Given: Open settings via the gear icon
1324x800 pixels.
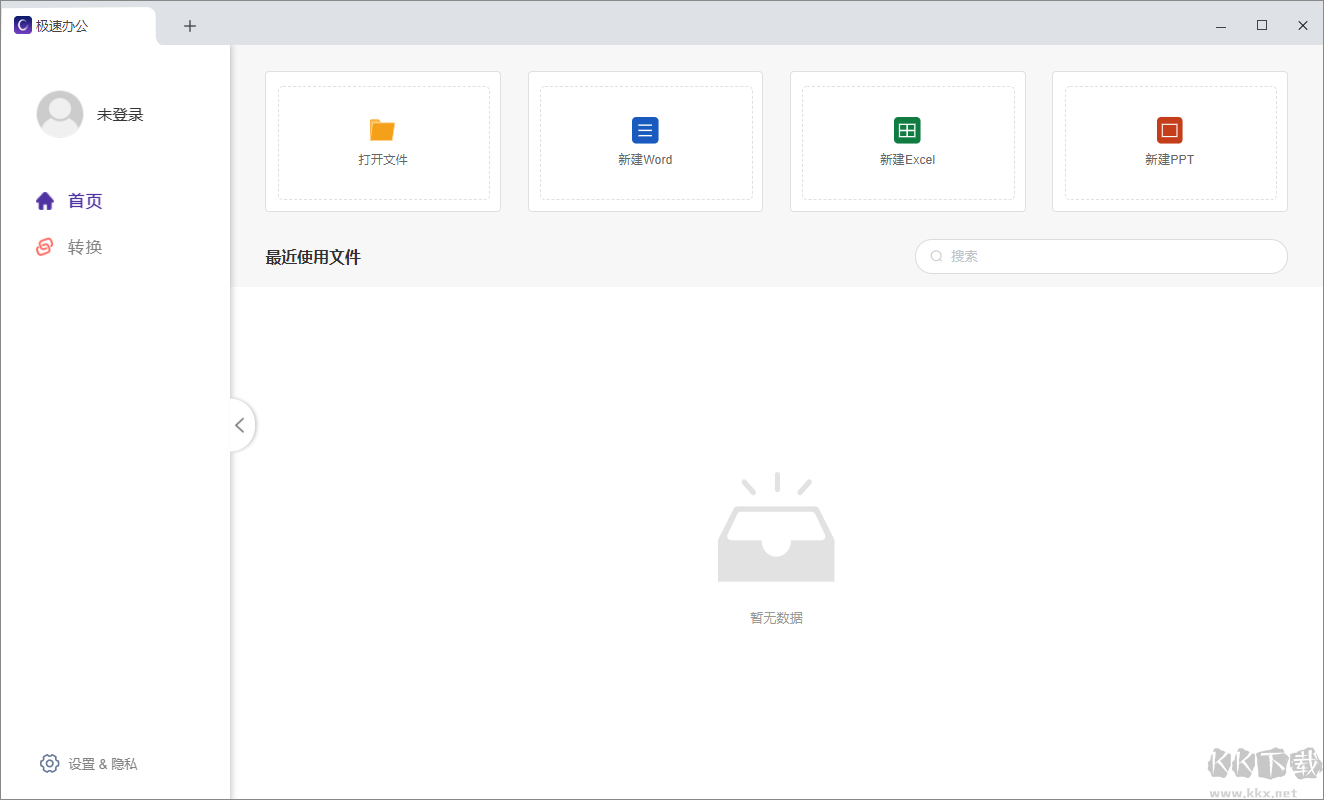Looking at the screenshot, I should click(49, 763).
